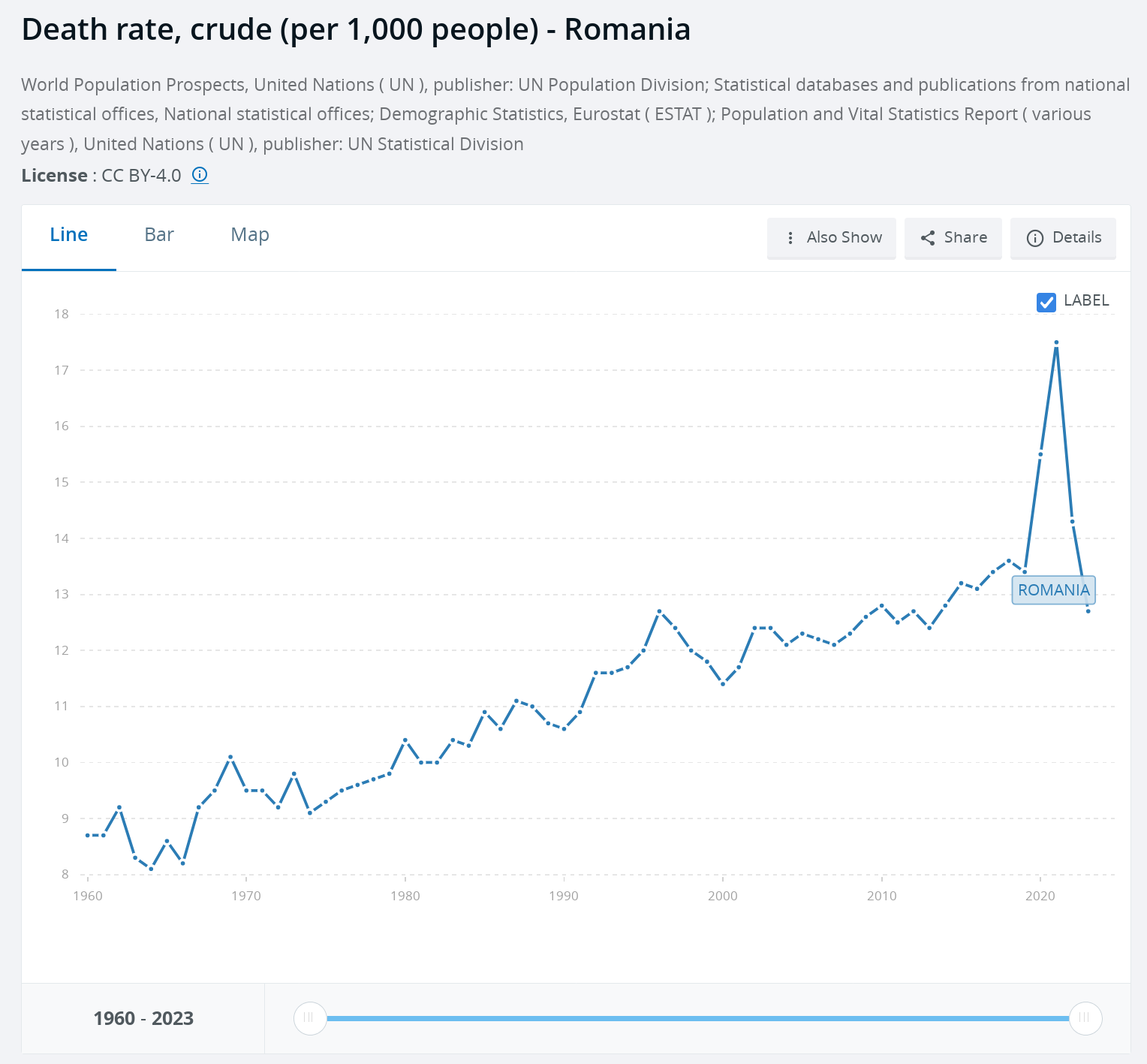The image size is (1147, 1064).
Task: Click the 2023 final data point
Action: point(1088,611)
